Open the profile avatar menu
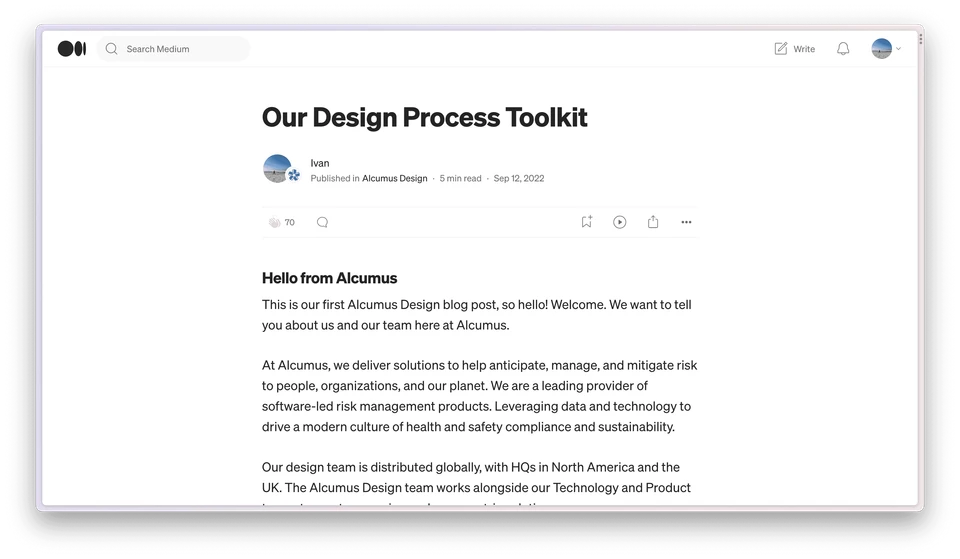The height and width of the screenshot is (559, 960). pyautogui.click(x=882, y=48)
